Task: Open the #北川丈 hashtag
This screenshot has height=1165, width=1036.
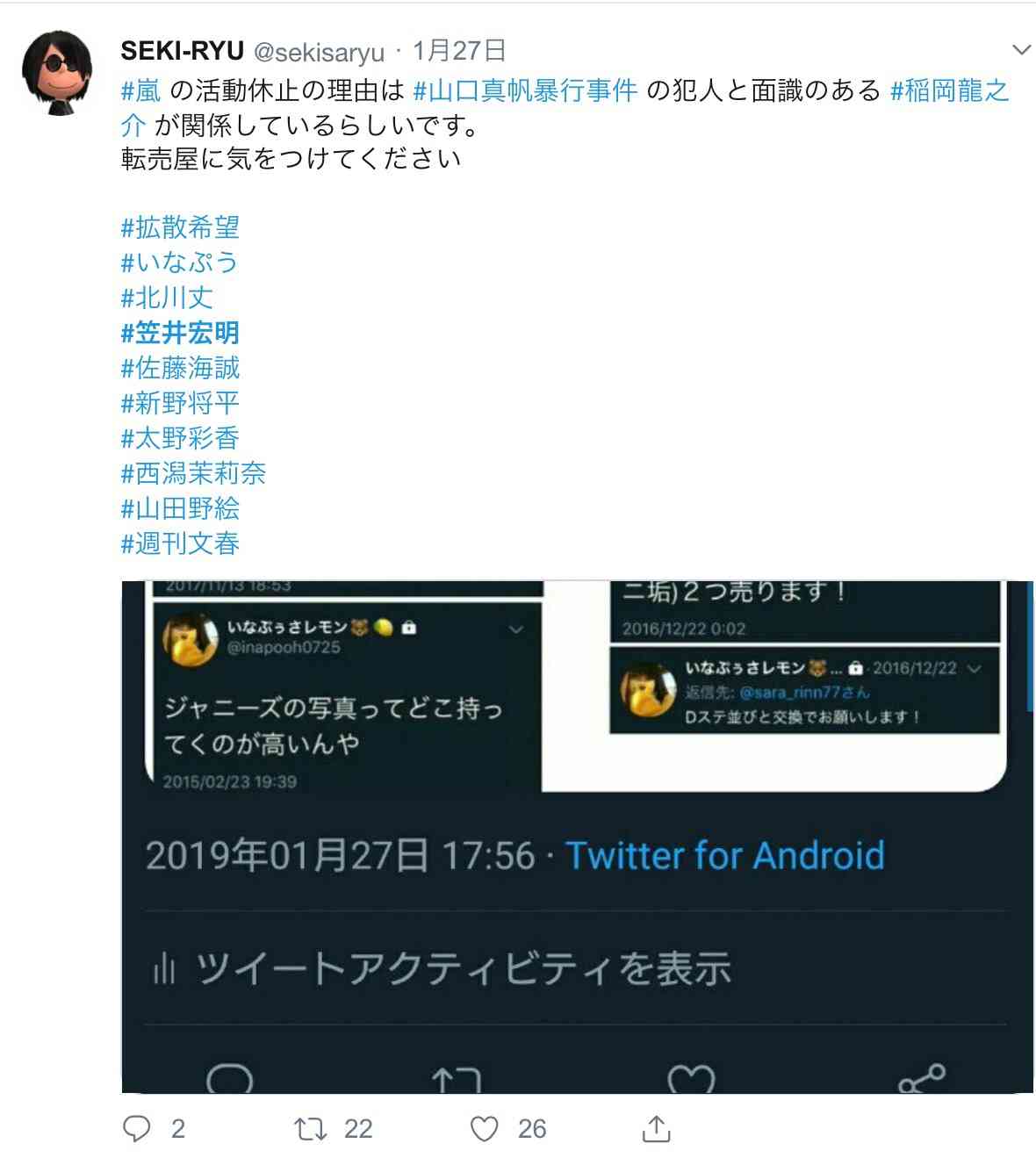Action: coord(167,298)
